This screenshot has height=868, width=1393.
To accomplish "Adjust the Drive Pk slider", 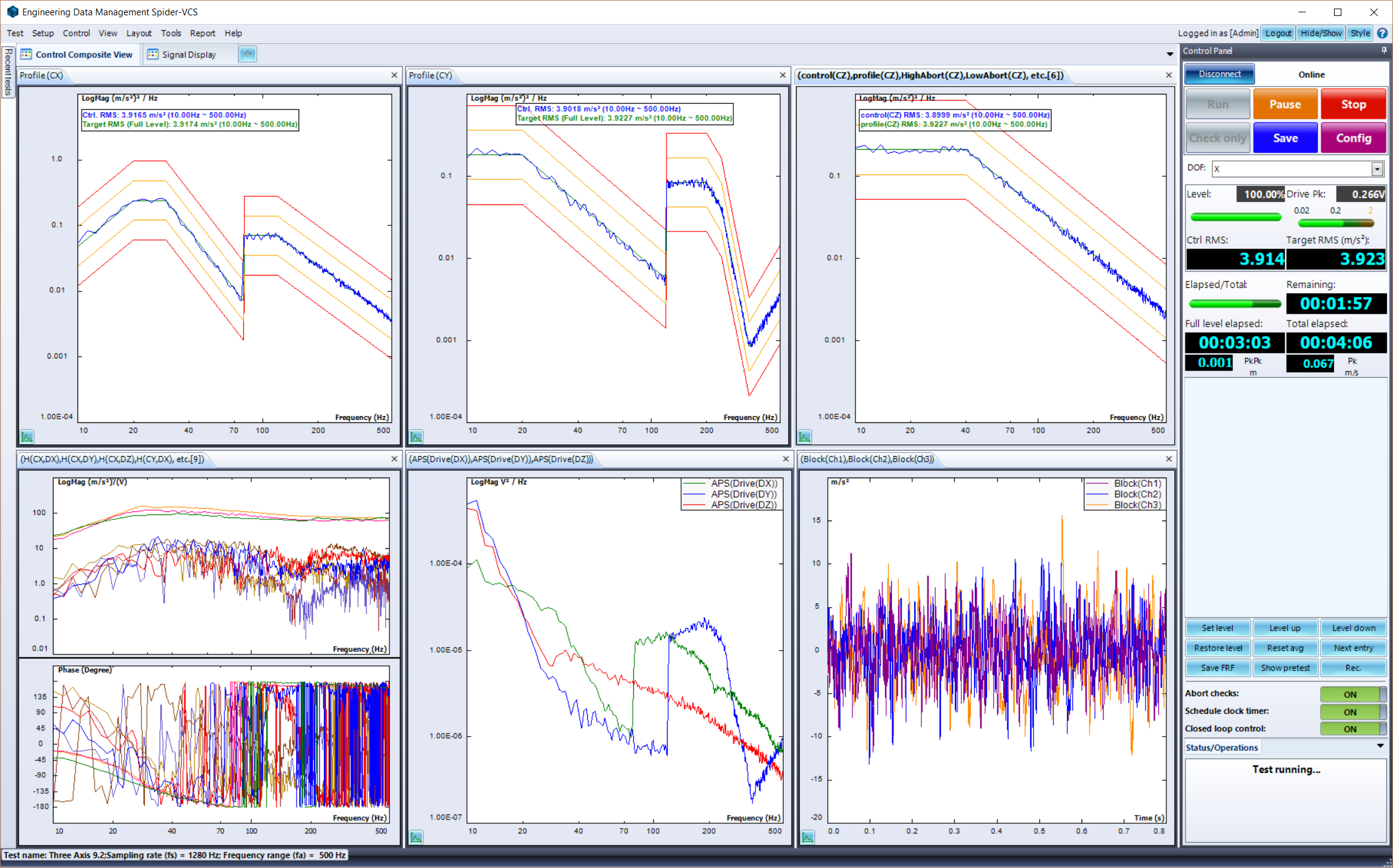I will 1337,223.
